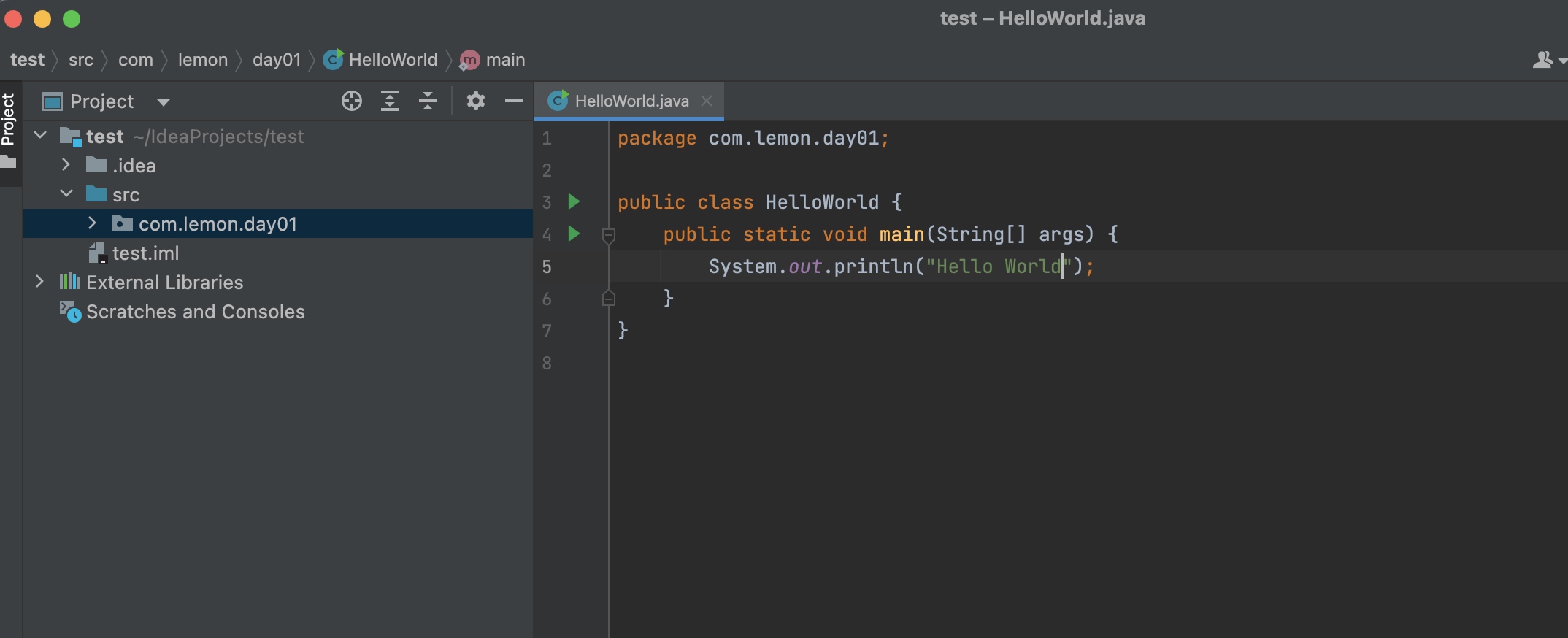
Task: Close the HelloWorld.java tab
Action: (706, 101)
